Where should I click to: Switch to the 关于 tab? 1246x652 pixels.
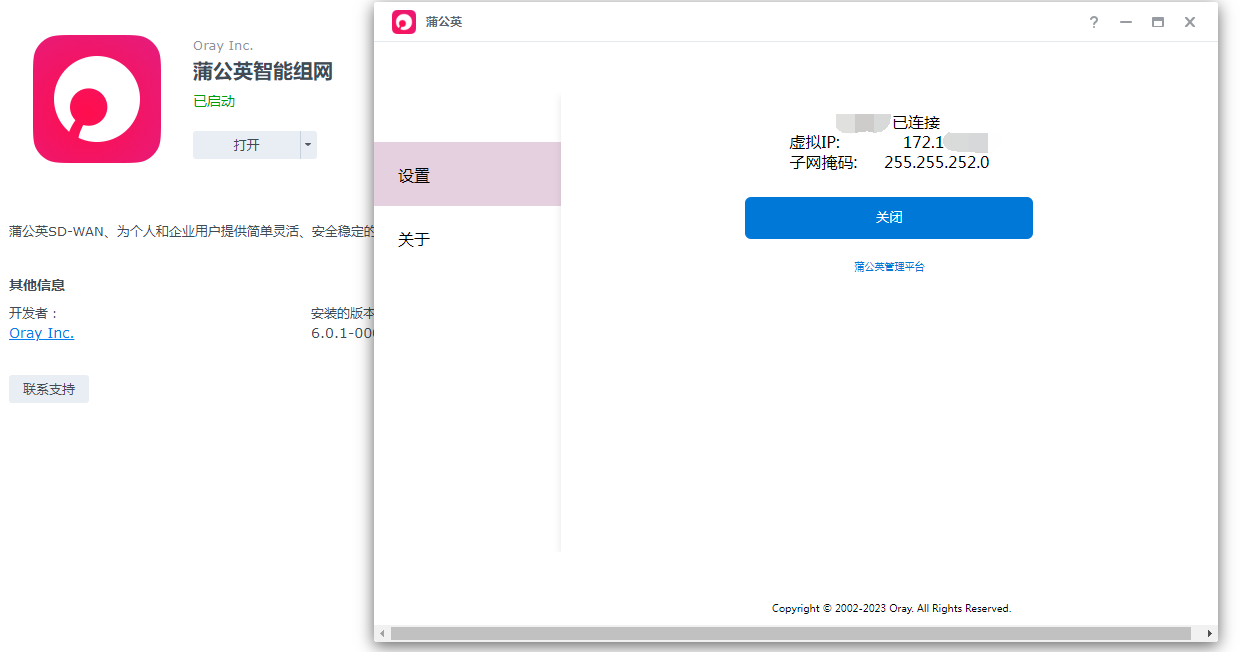467,239
